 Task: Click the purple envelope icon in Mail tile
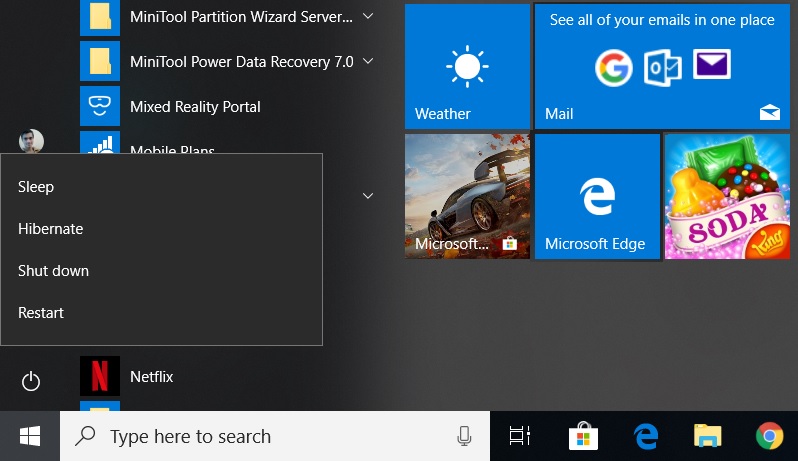click(x=711, y=64)
